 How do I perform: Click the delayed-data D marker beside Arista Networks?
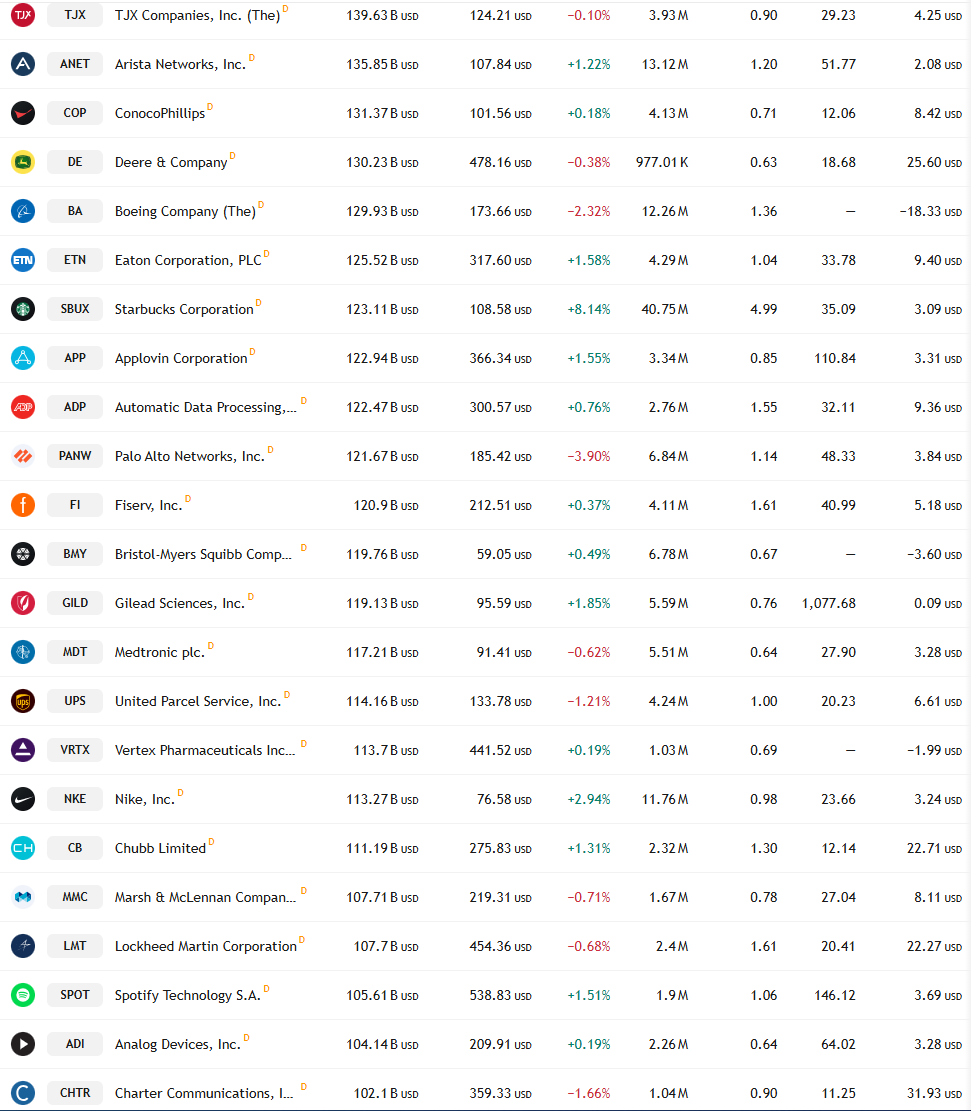point(252,57)
